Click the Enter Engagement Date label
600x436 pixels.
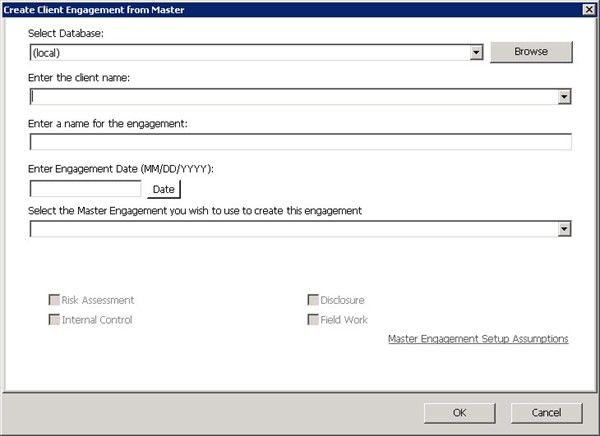(122, 168)
